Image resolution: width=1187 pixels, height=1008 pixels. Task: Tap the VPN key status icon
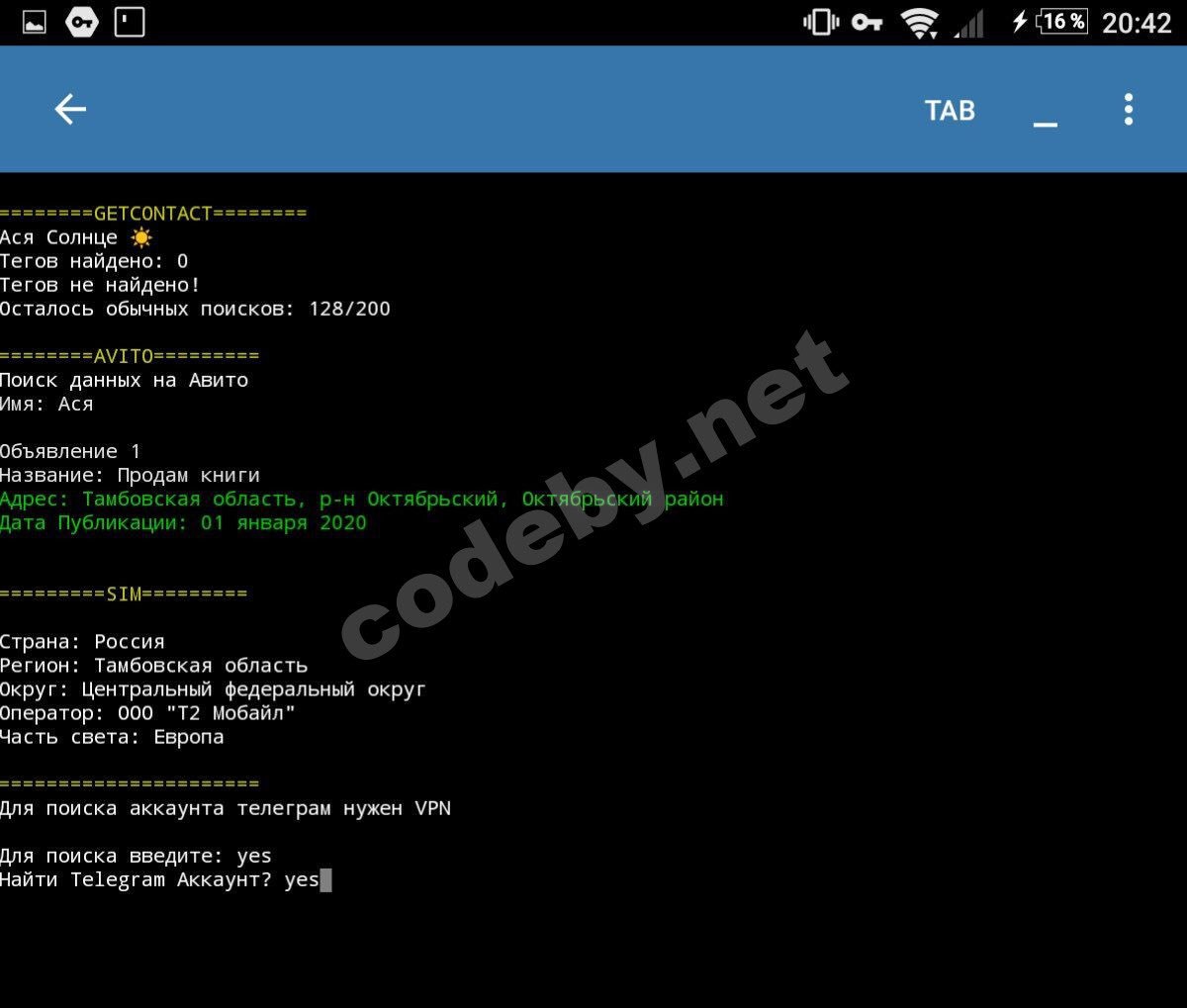[x=867, y=22]
